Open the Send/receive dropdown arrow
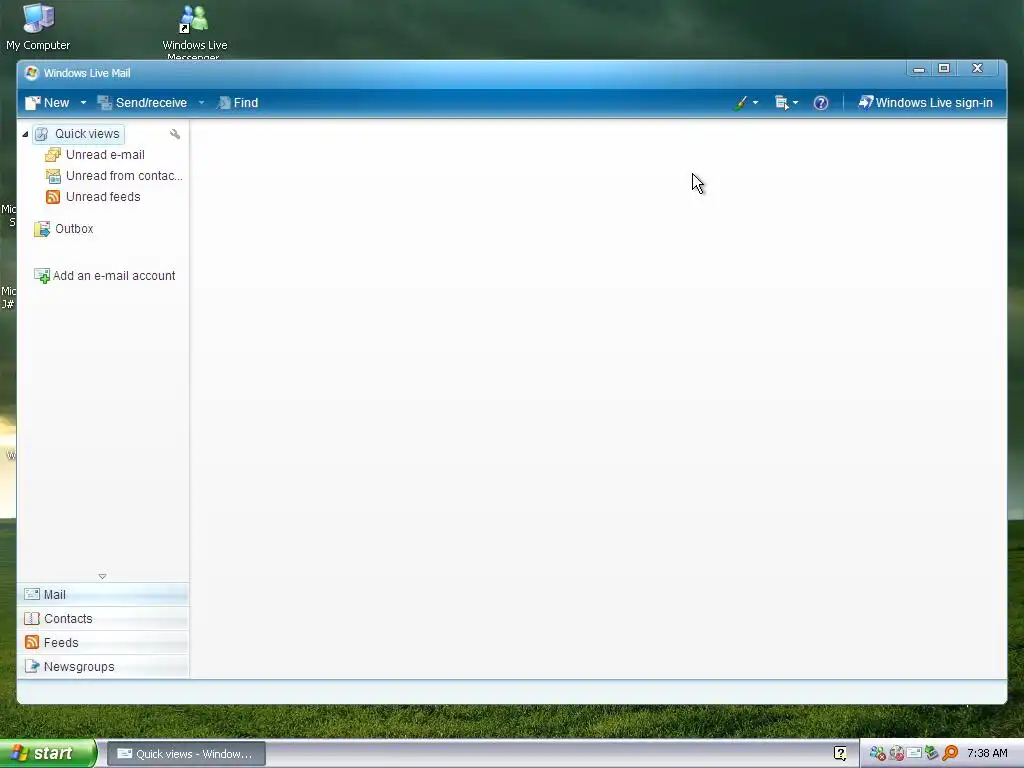The height and width of the screenshot is (768, 1024). tap(201, 103)
